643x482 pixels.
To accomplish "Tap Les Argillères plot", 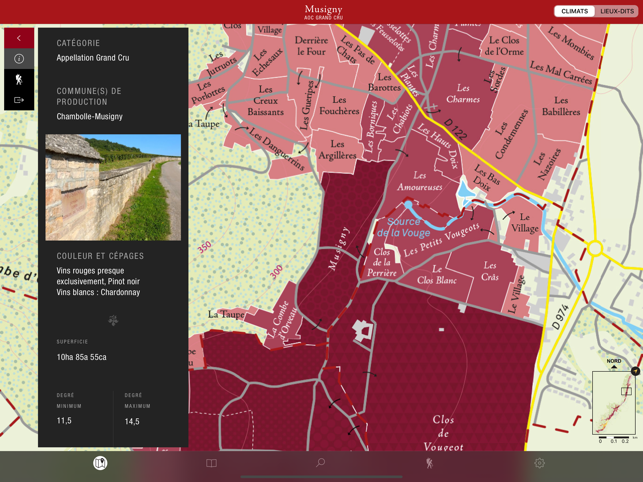I will 337,150.
